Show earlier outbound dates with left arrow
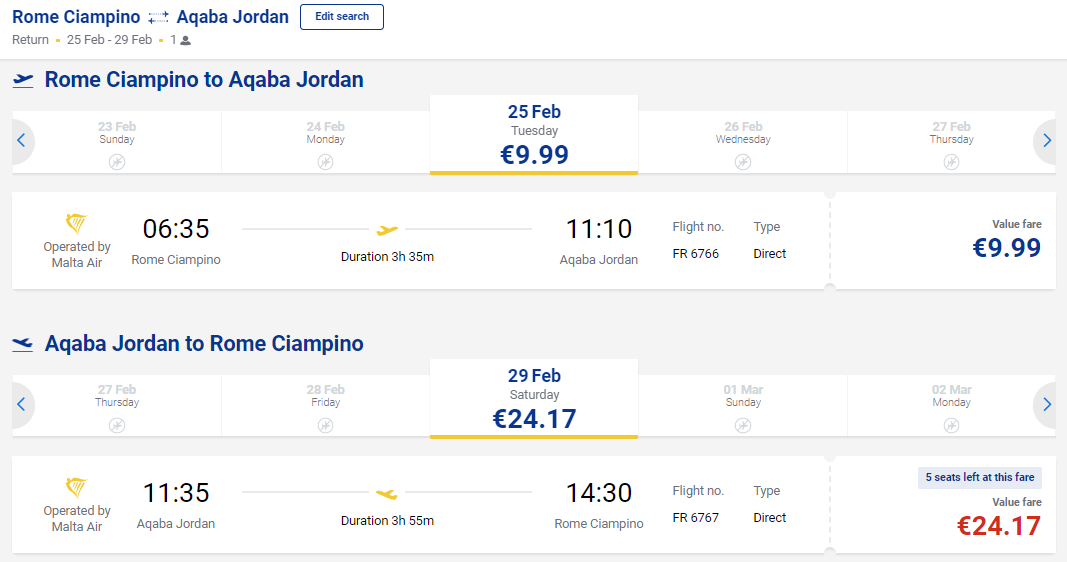Image resolution: width=1067 pixels, height=562 pixels. click(21, 141)
